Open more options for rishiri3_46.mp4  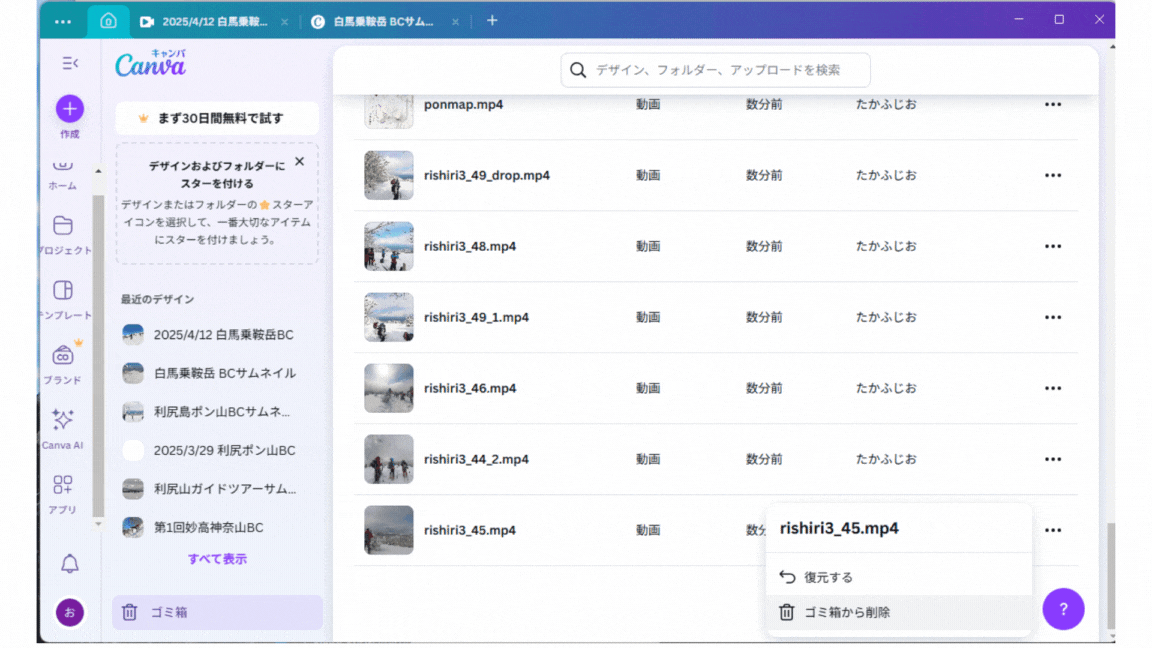click(1053, 388)
